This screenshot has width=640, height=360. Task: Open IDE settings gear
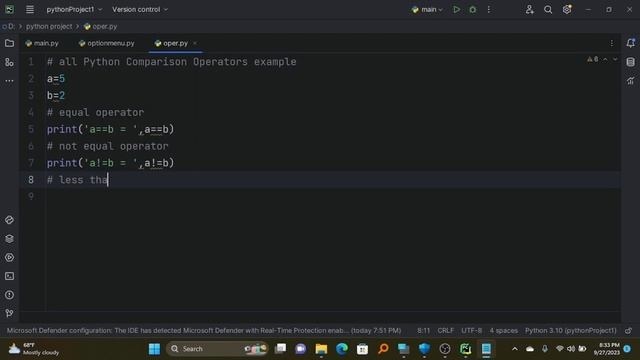click(567, 9)
